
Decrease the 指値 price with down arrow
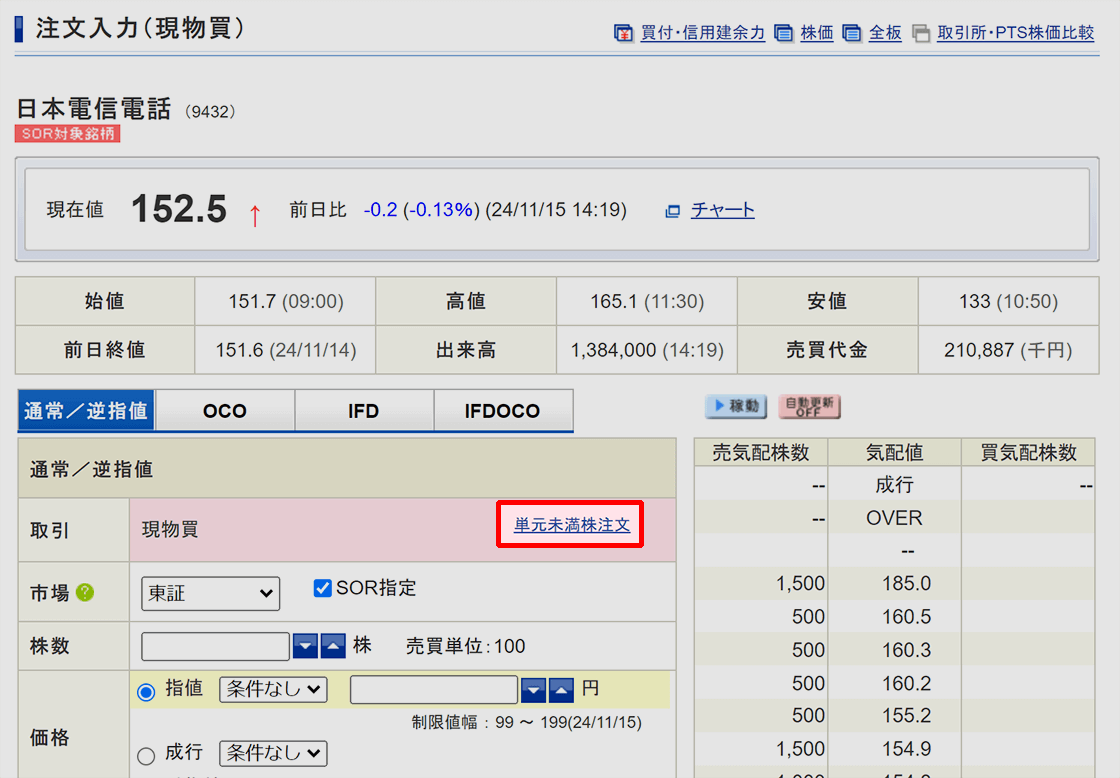(x=534, y=690)
